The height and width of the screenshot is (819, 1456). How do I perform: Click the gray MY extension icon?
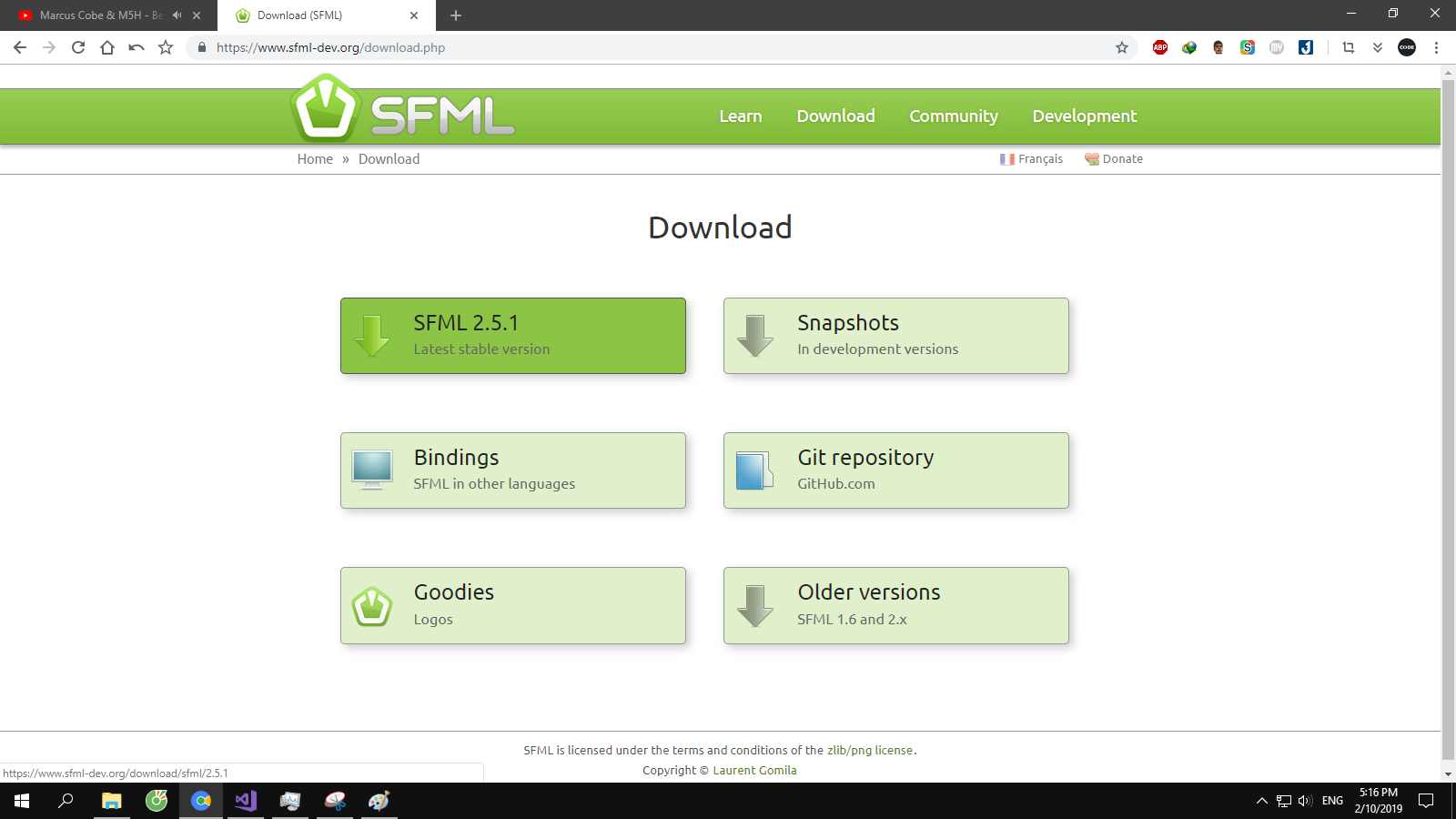(1277, 47)
